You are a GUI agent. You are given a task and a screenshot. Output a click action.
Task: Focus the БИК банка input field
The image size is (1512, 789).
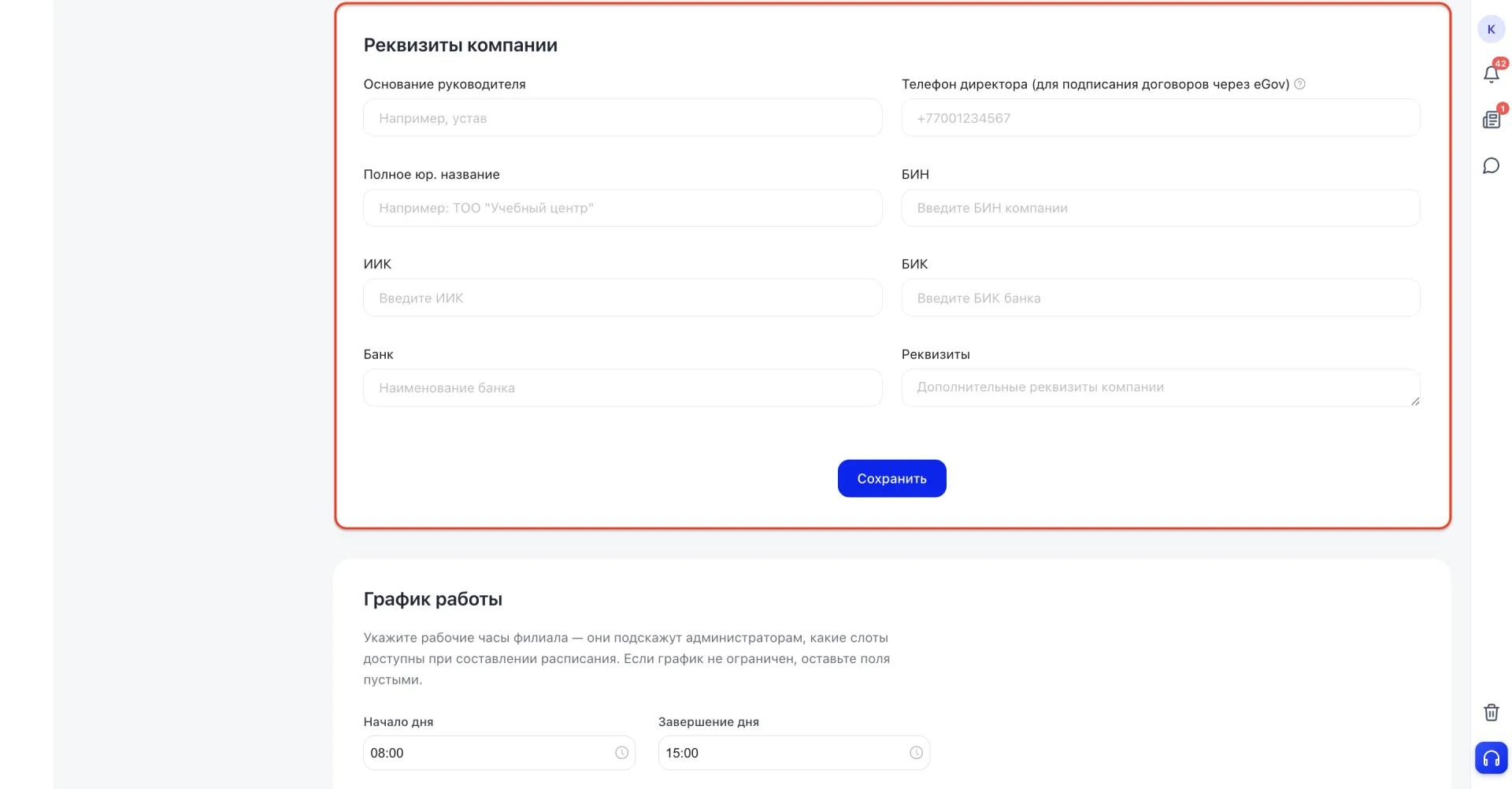point(1160,298)
